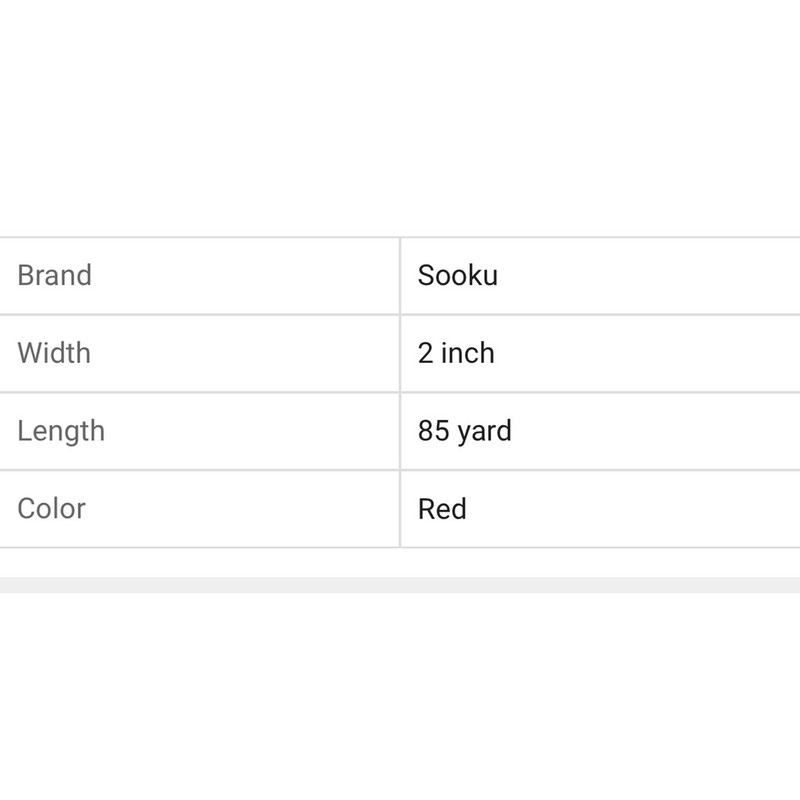The width and height of the screenshot is (800, 800).
Task: Click the word yard in the Length value
Action: click(x=484, y=432)
